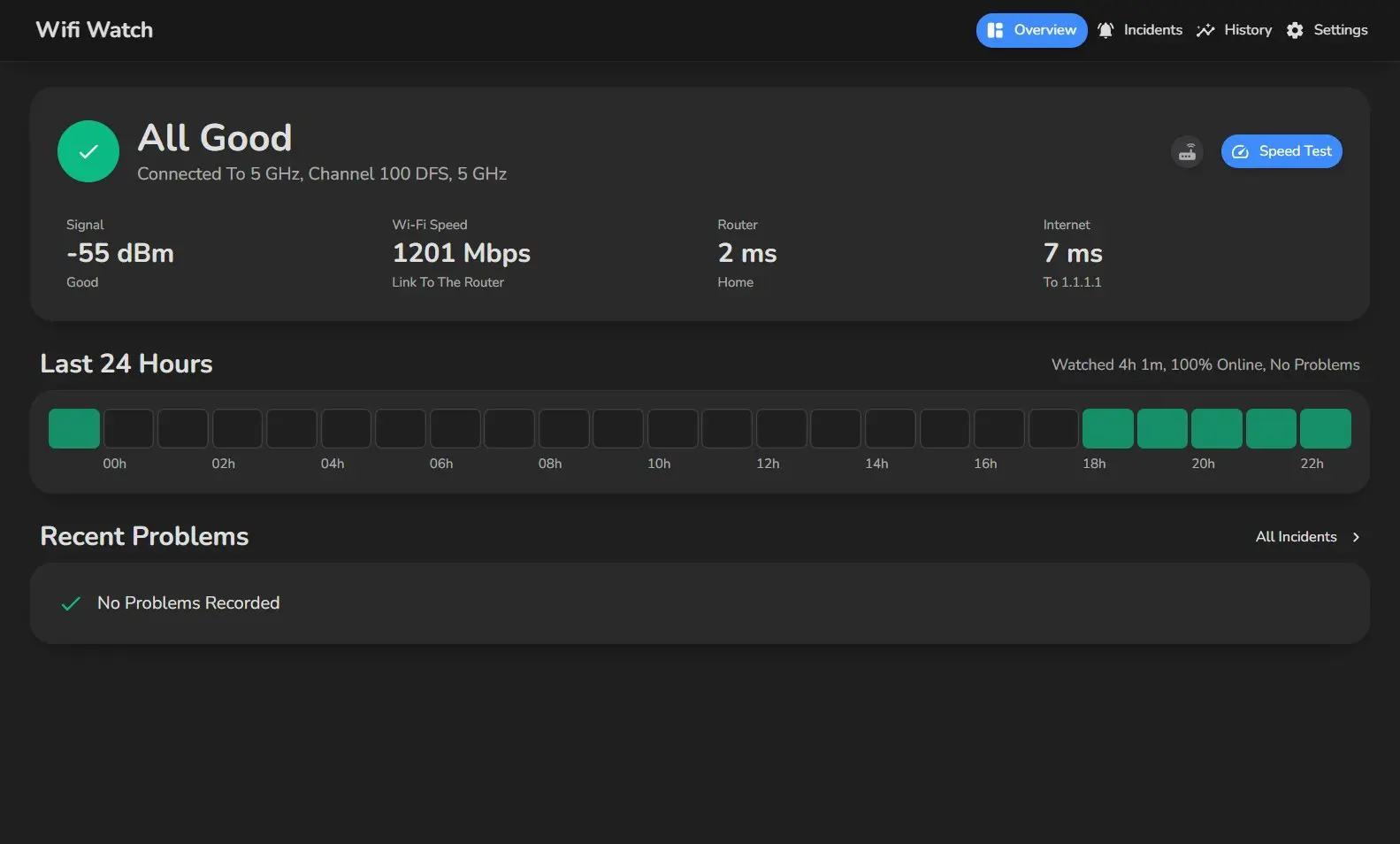Image resolution: width=1400 pixels, height=844 pixels.
Task: Select the empty hour block above 00h
Action: 128,429
